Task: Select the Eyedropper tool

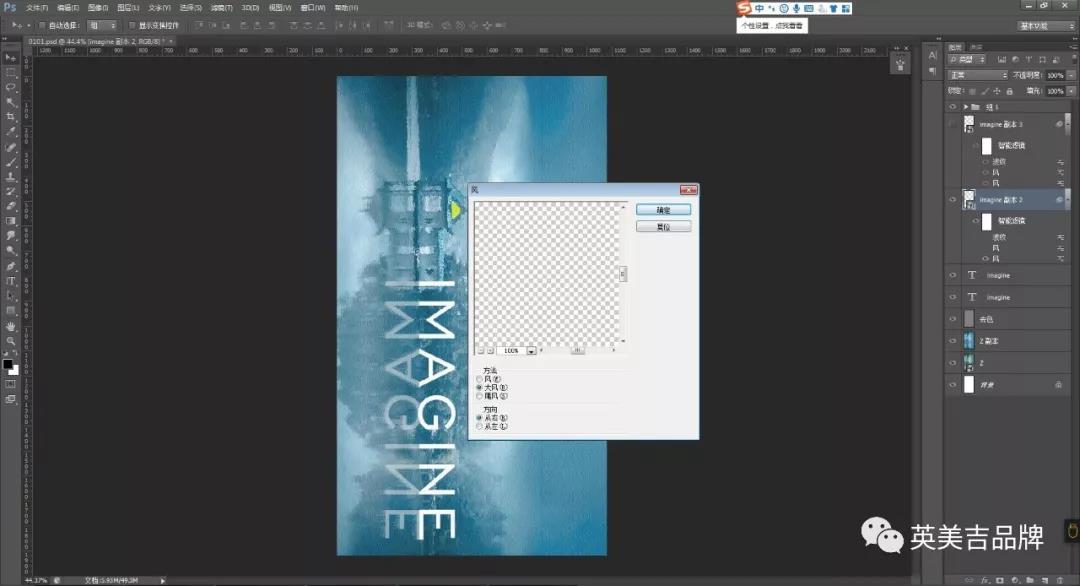Action: pos(10,132)
